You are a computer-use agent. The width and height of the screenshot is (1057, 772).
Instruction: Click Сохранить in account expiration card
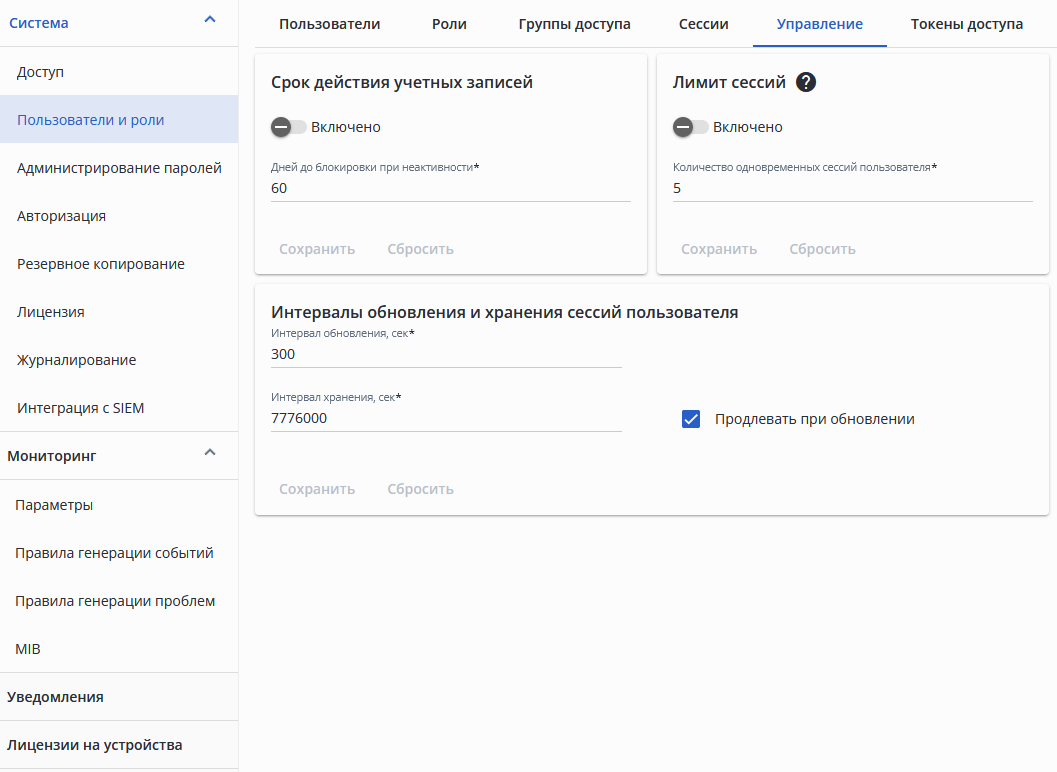tap(317, 249)
